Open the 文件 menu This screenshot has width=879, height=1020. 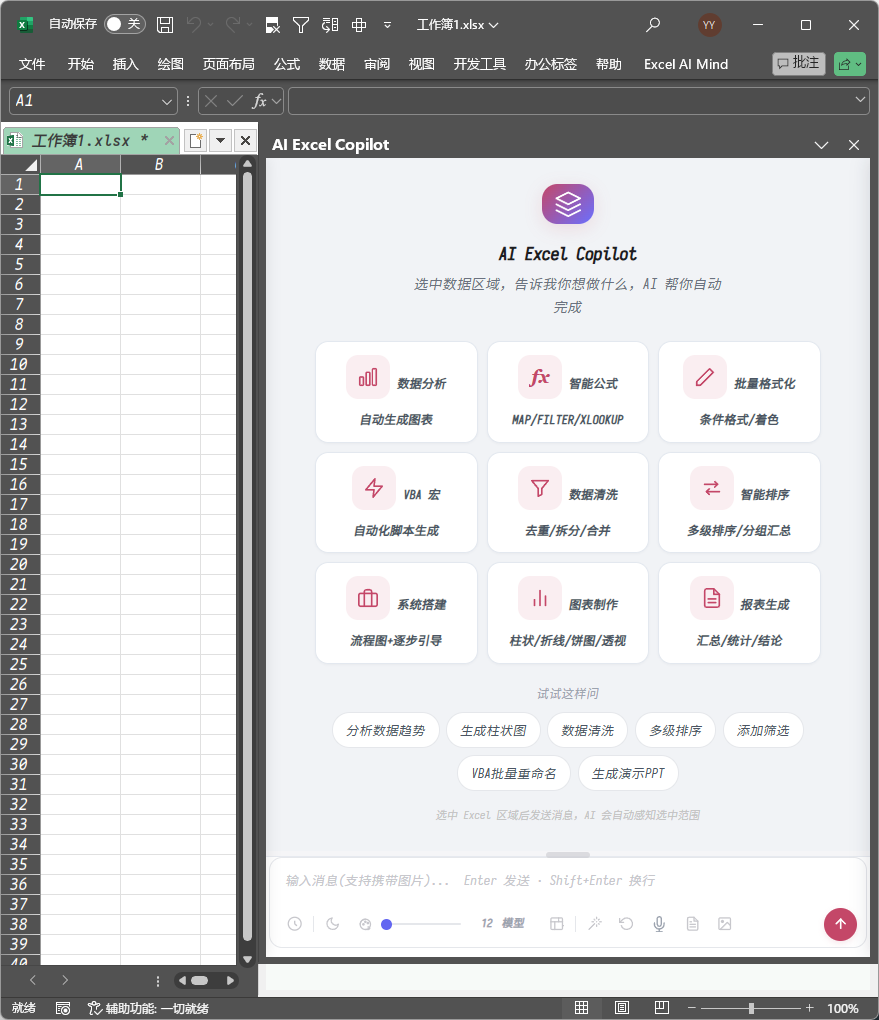tap(32, 64)
